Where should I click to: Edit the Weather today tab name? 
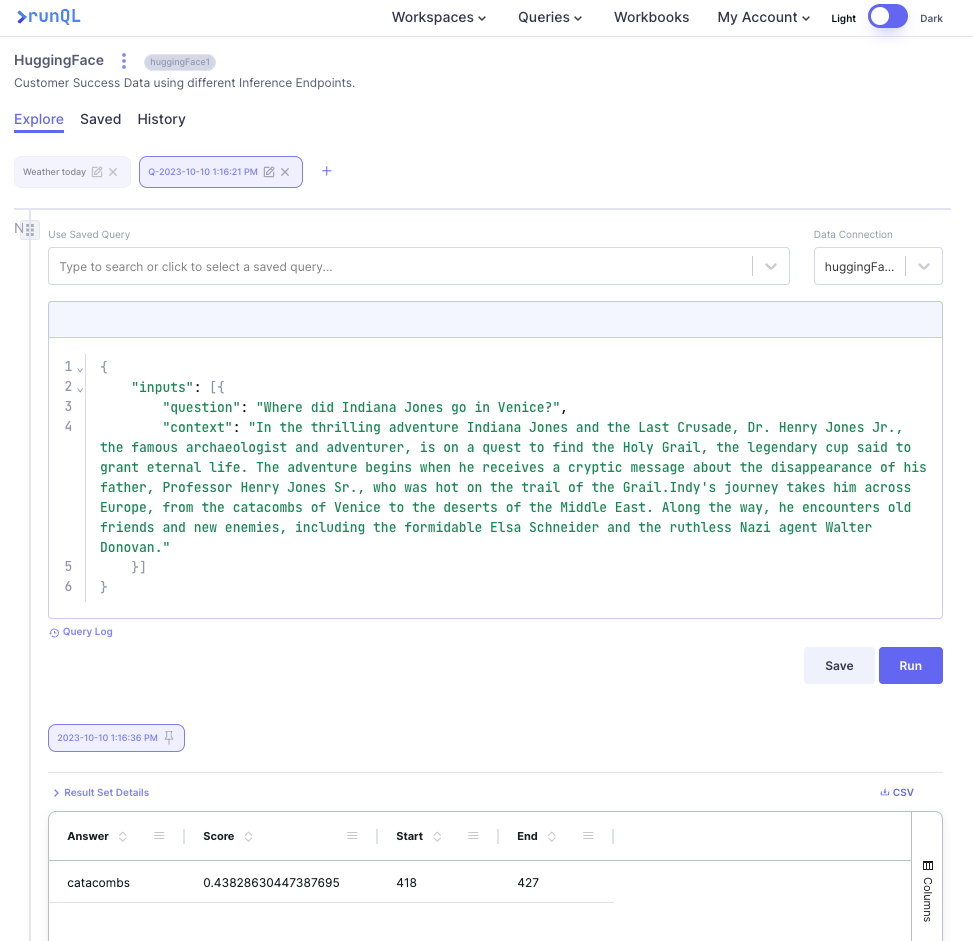tap(97, 172)
